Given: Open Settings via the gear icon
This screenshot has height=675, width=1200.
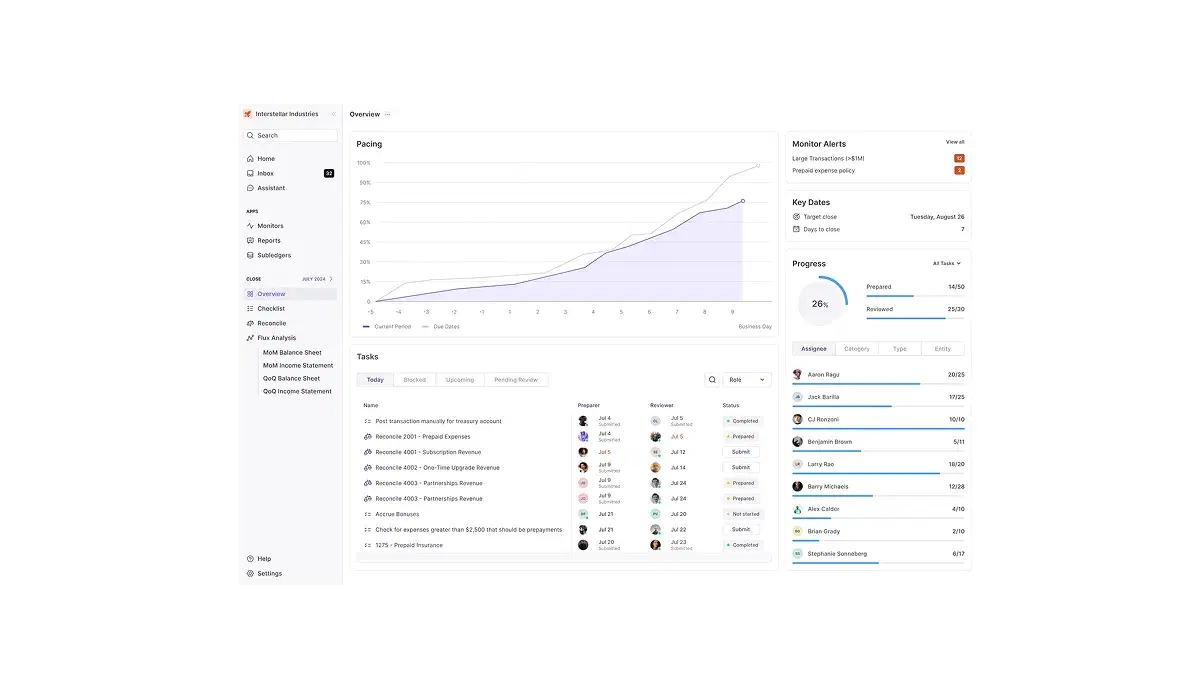Looking at the screenshot, I should [250, 574].
